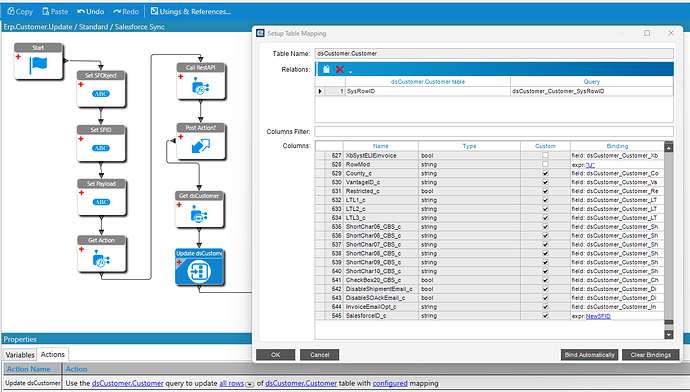Expand the relations toolbar overflow arrow
This screenshot has width=690, height=392.
tap(351, 71)
